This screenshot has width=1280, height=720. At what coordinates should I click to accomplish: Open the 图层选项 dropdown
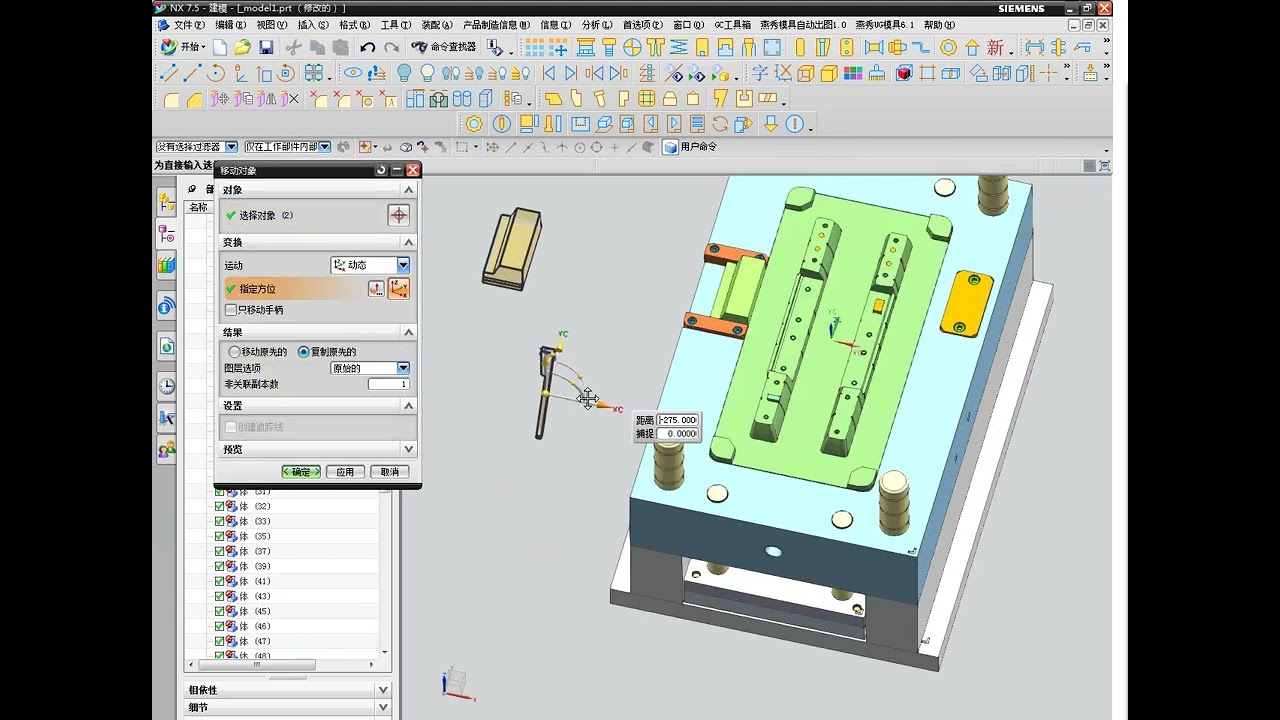coord(370,368)
